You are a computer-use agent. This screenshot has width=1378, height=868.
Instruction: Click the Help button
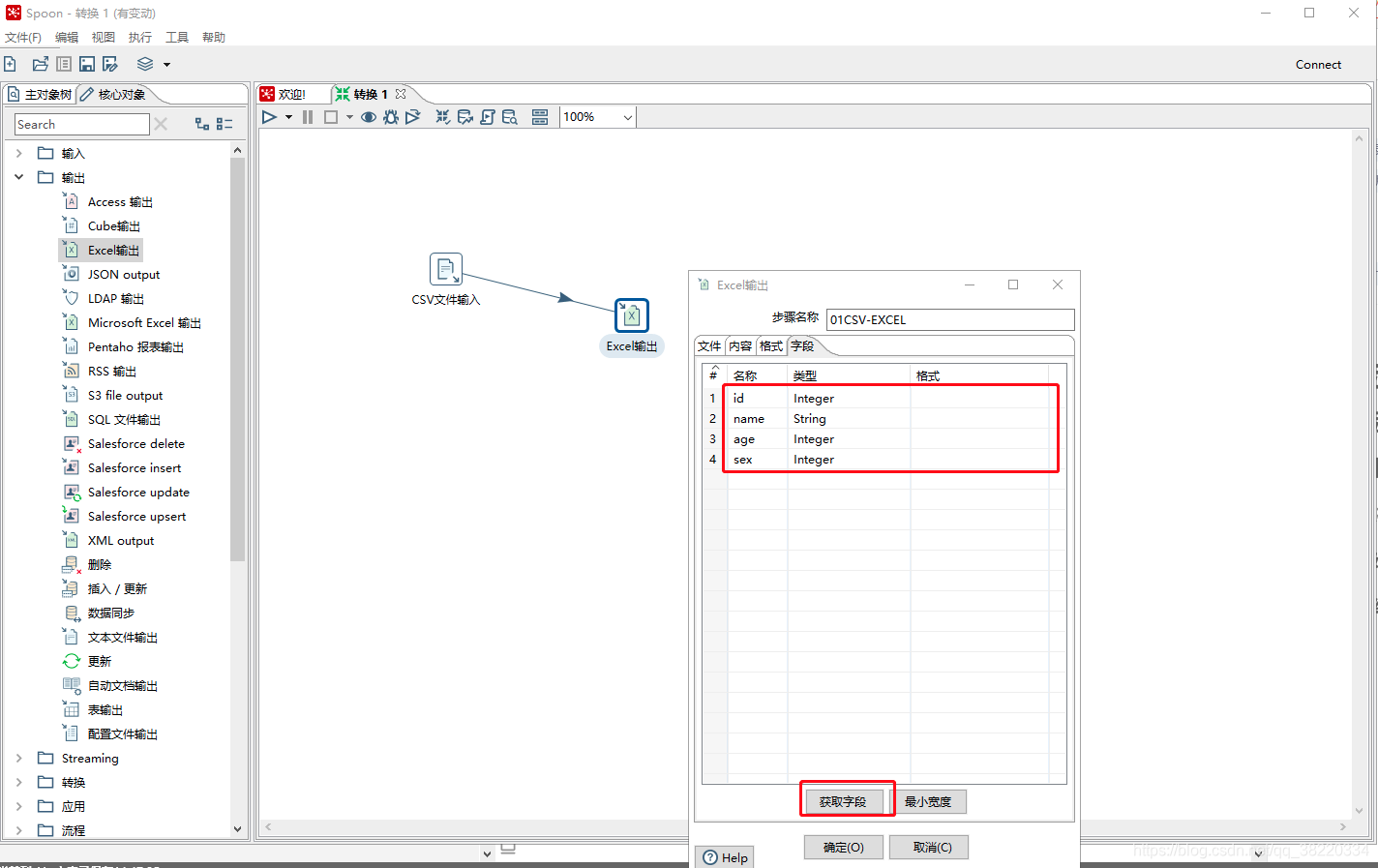[x=725, y=857]
